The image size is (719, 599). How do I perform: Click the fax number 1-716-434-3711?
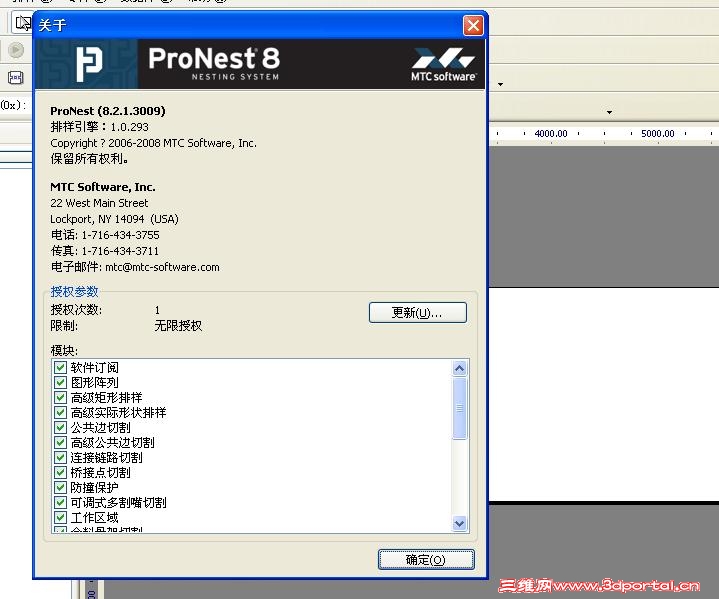pyautogui.click(x=120, y=251)
